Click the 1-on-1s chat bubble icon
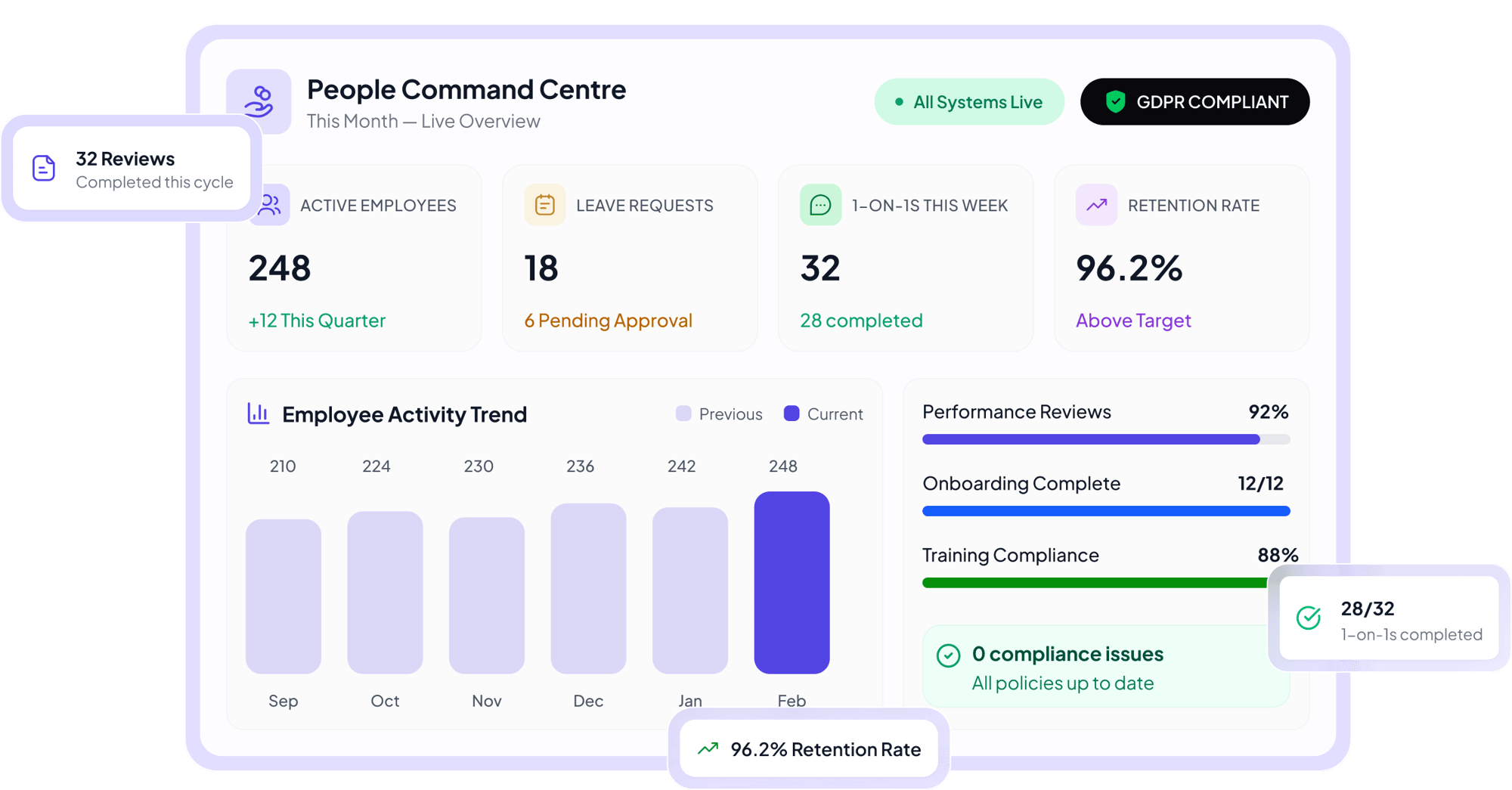This screenshot has width=1512, height=790. [x=820, y=205]
